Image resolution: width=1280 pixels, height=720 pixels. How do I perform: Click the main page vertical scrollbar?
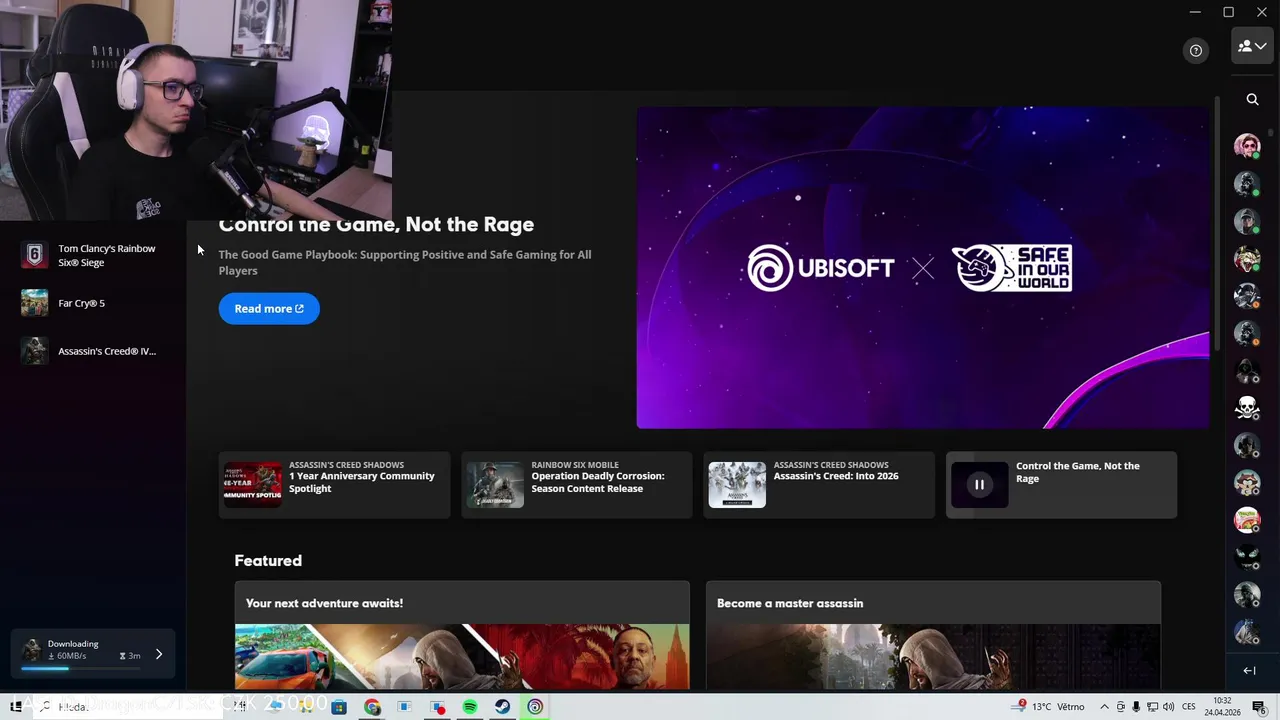point(1217,225)
